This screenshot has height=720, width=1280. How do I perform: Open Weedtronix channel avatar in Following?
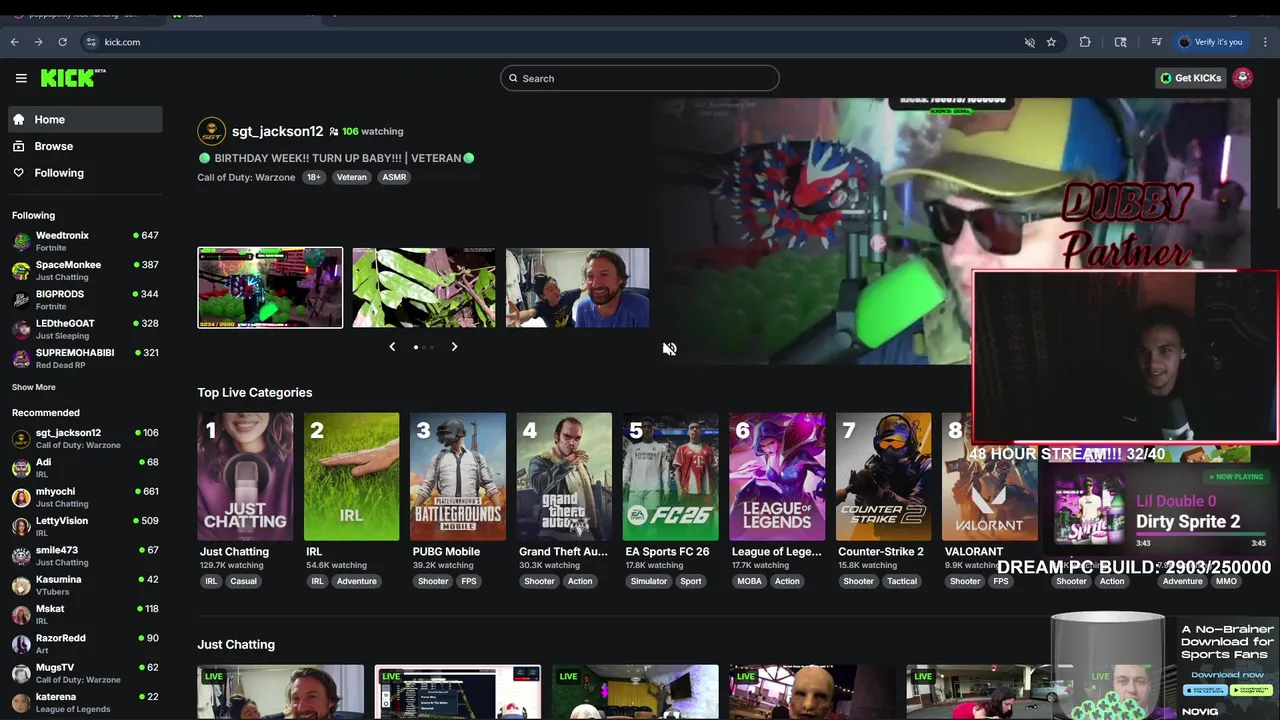pos(21,241)
